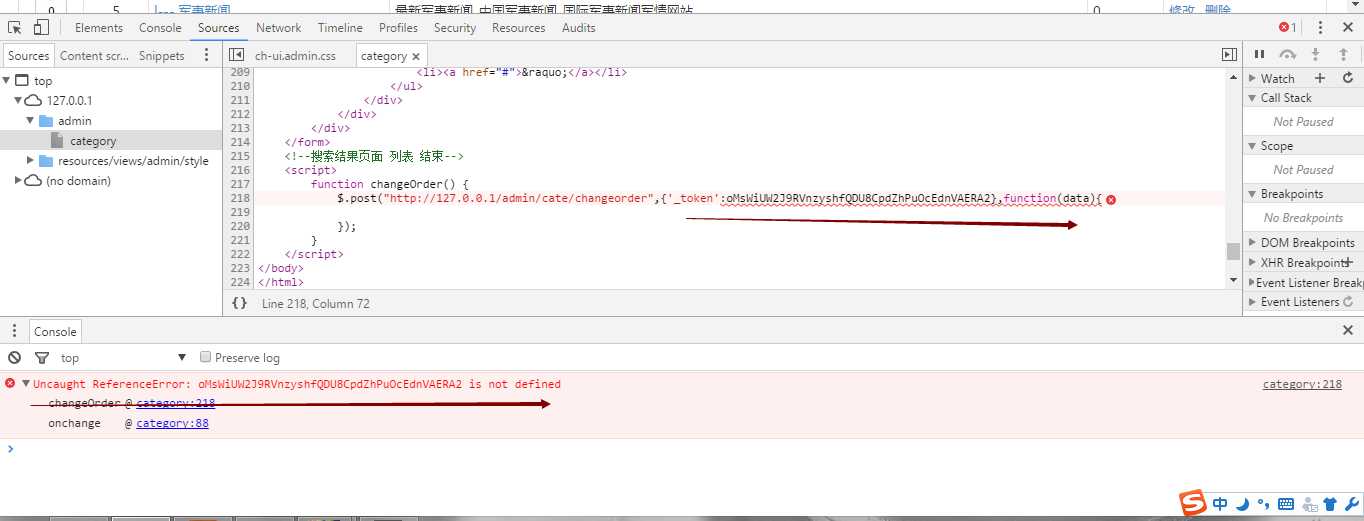1364x521 pixels.
Task: Pause script execution
Action: pyautogui.click(x=1259, y=55)
